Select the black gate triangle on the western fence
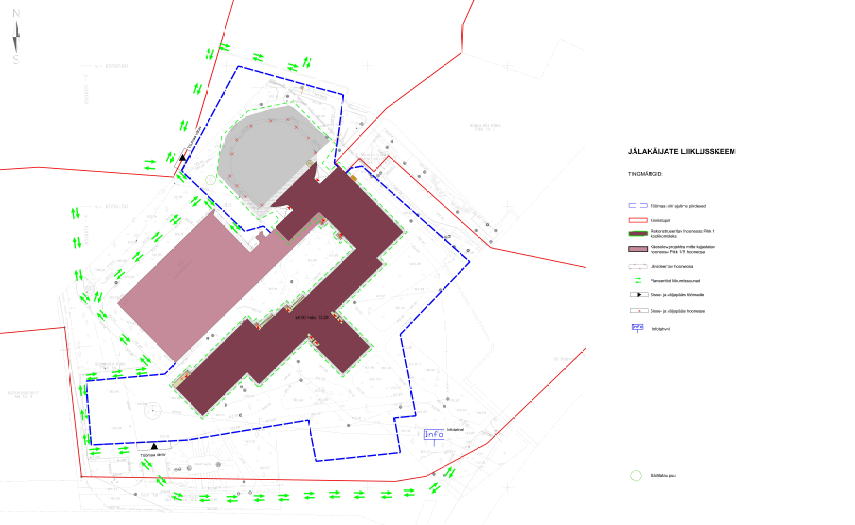 click(x=182, y=157)
